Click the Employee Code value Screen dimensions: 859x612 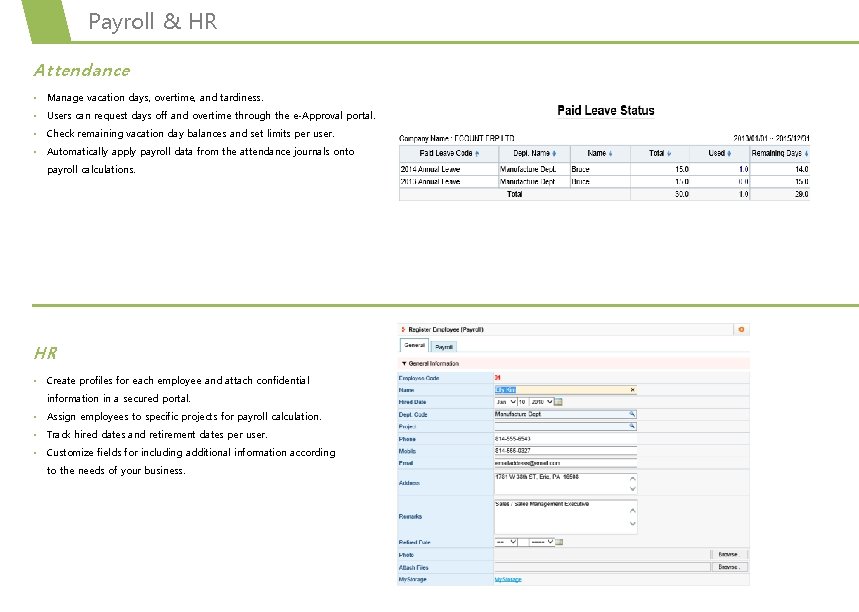pyautogui.click(x=497, y=378)
